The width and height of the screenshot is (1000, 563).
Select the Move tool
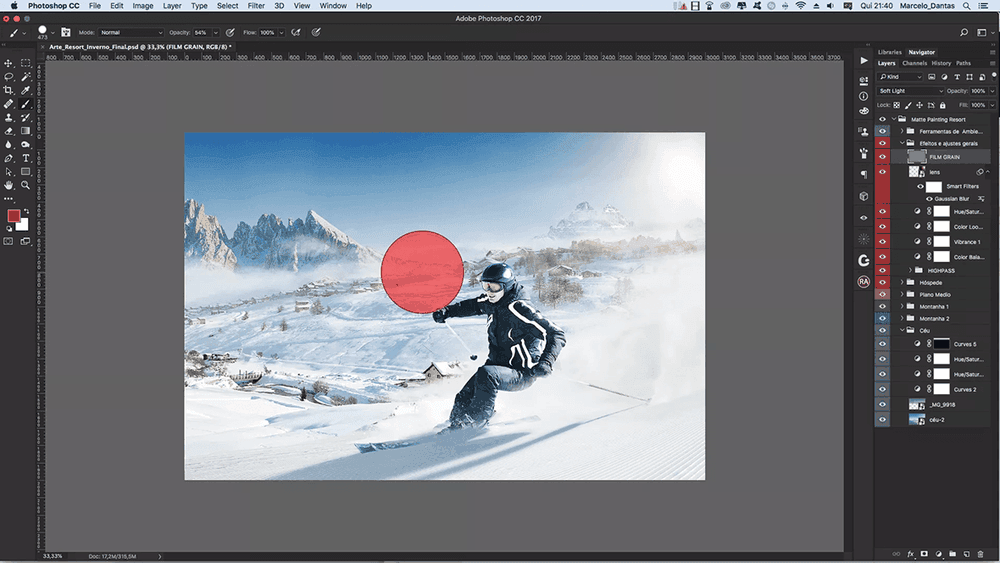click(9, 63)
